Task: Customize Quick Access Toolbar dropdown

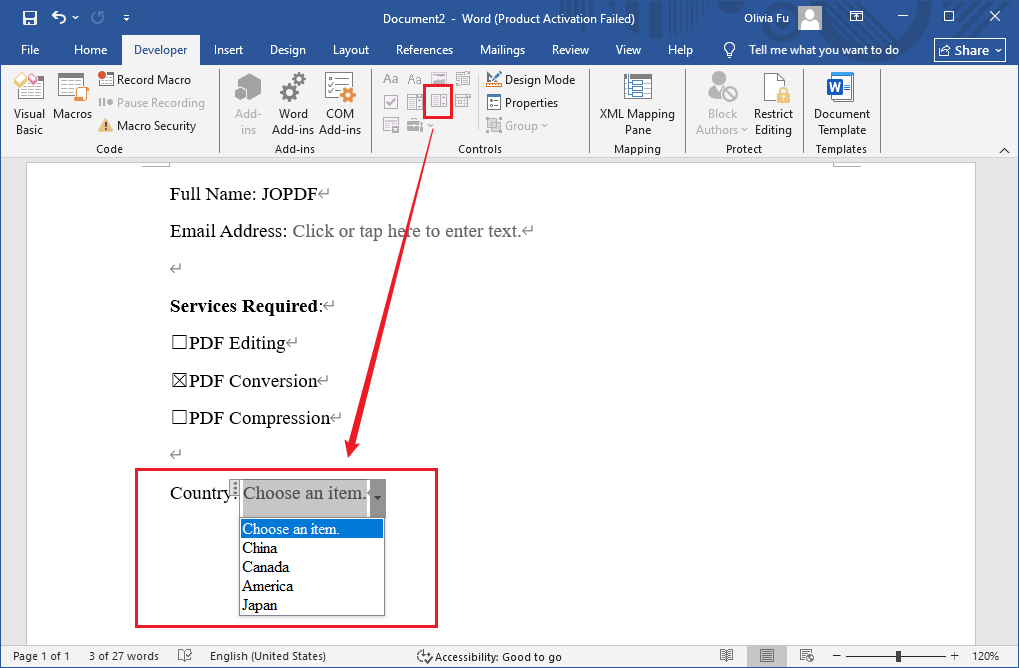Action: (126, 18)
